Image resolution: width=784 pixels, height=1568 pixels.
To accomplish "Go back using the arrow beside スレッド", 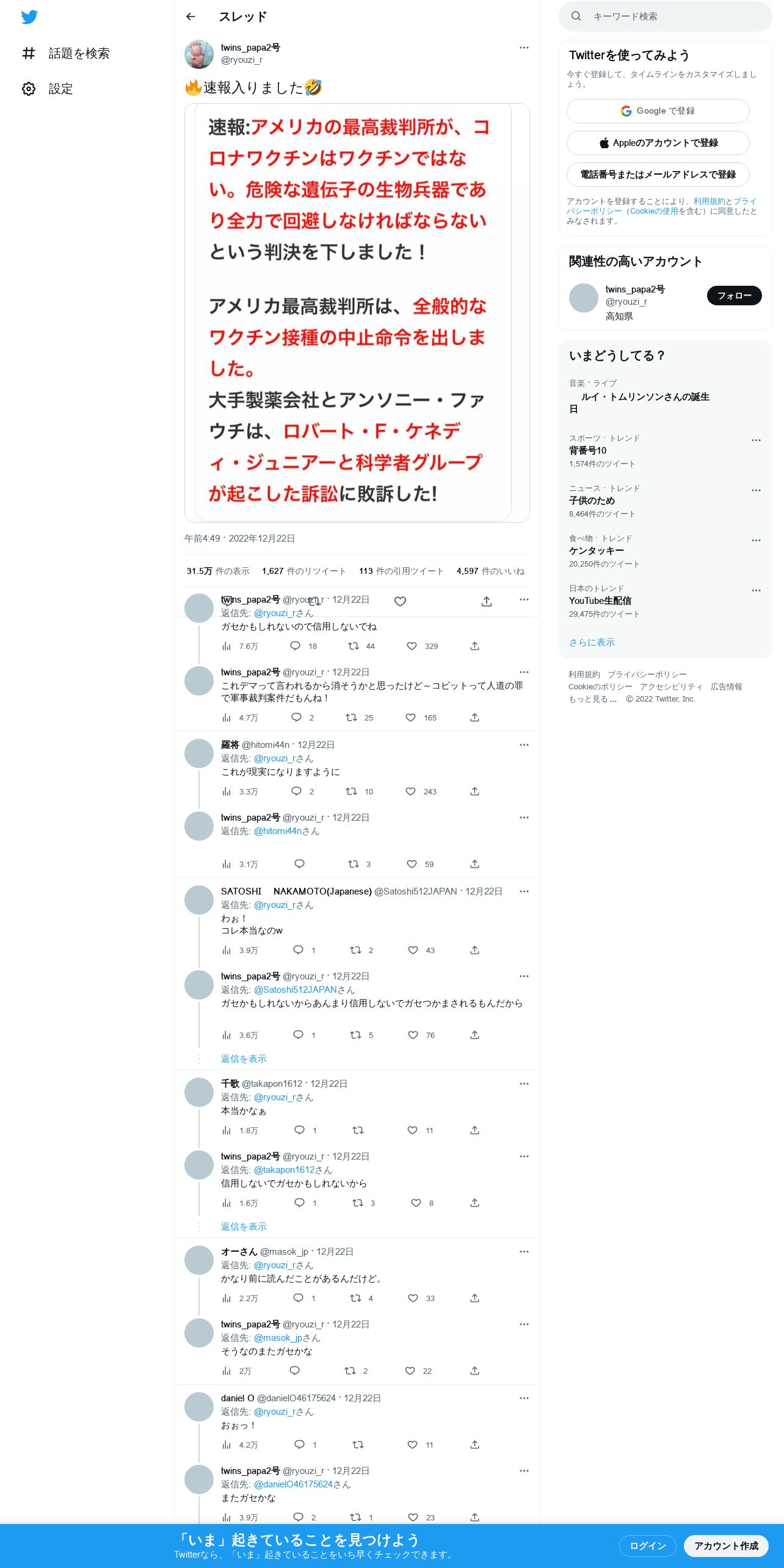I will tap(191, 16).
